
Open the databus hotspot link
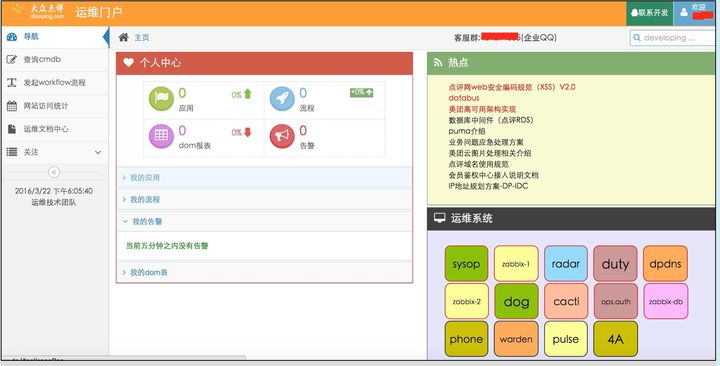(x=464, y=98)
